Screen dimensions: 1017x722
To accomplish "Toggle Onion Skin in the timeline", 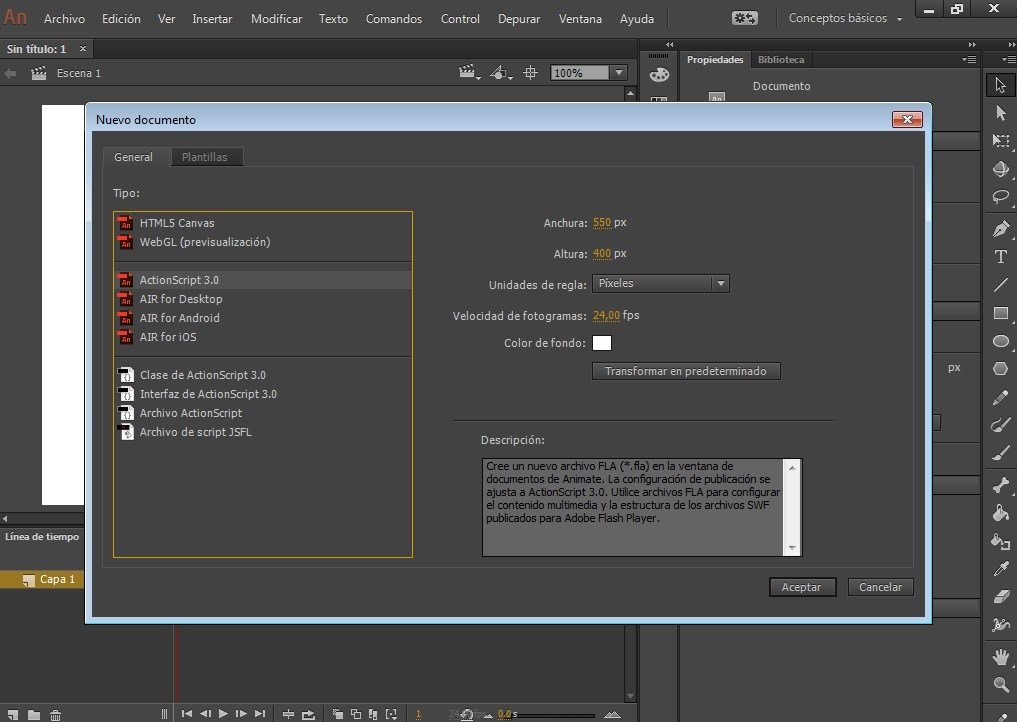I will (337, 714).
